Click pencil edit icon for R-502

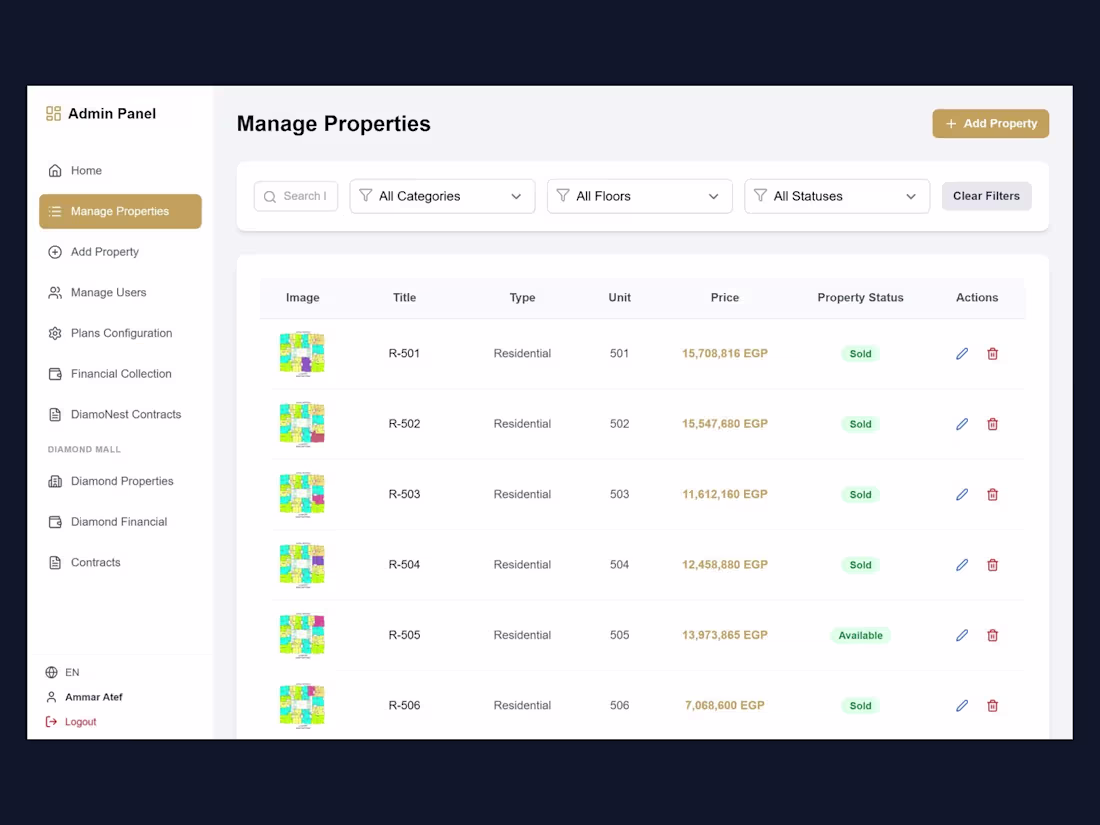(x=962, y=424)
